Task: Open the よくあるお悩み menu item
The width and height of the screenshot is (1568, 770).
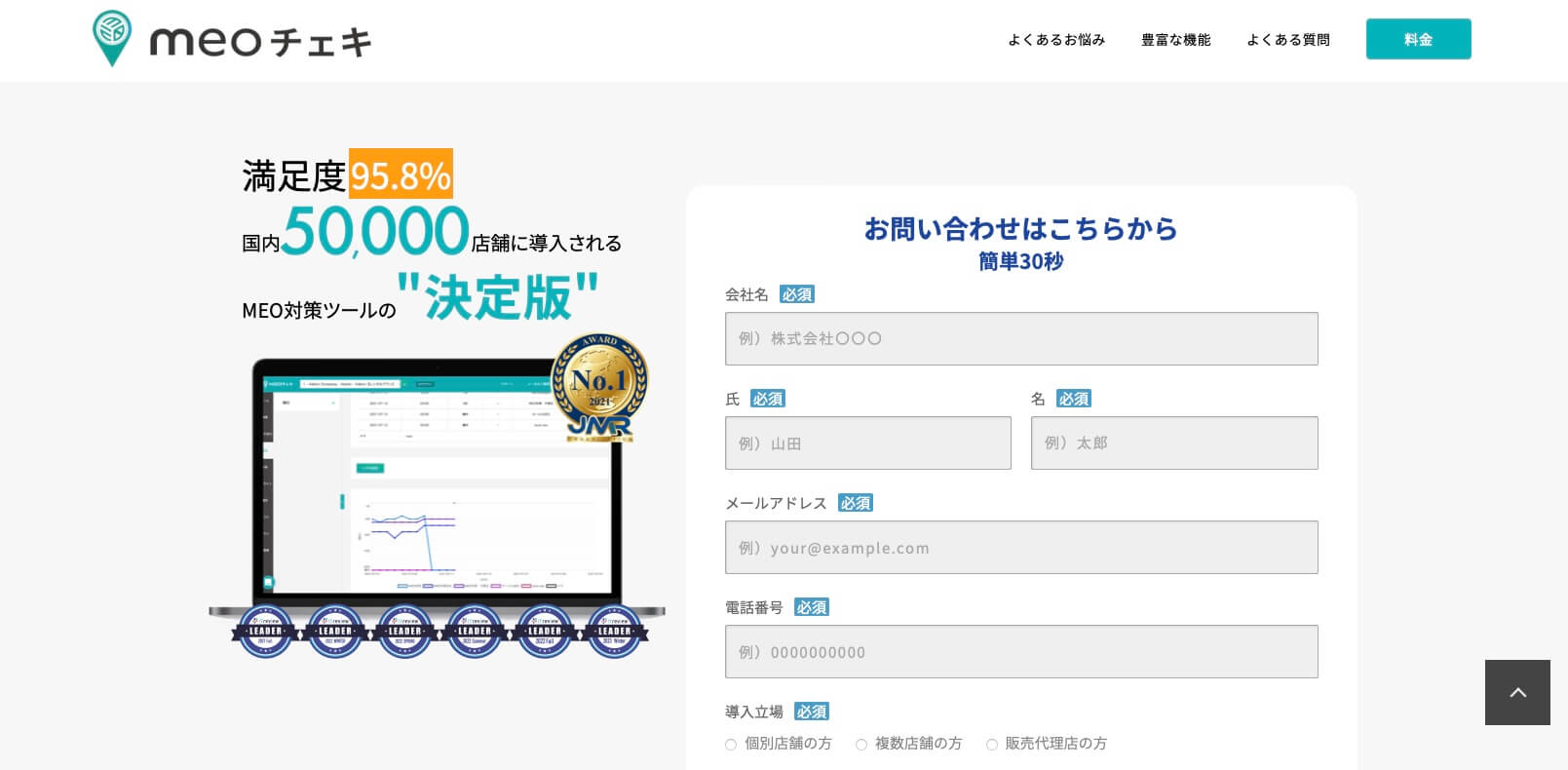Action: [x=1056, y=40]
